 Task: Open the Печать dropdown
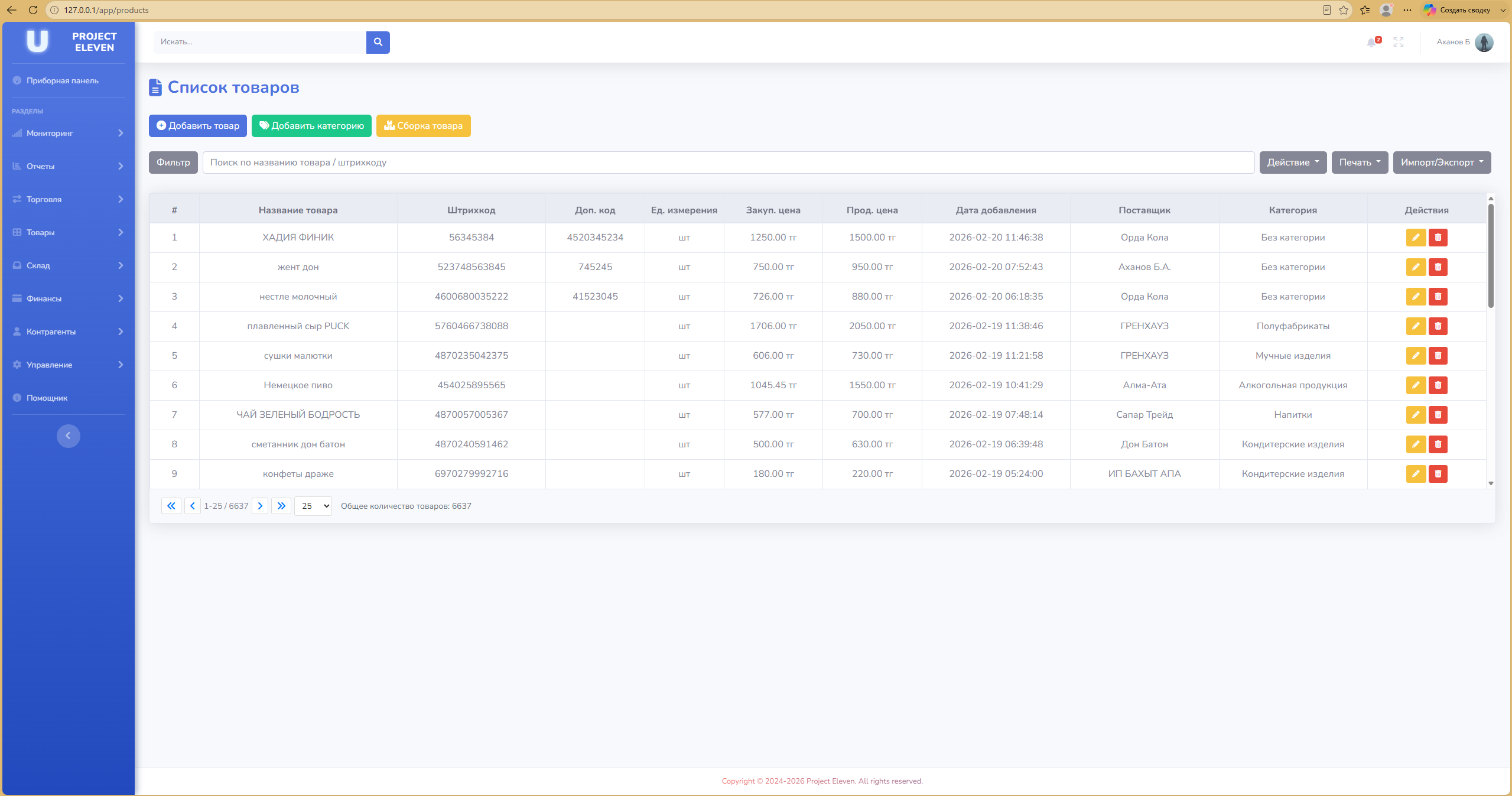pos(1360,163)
